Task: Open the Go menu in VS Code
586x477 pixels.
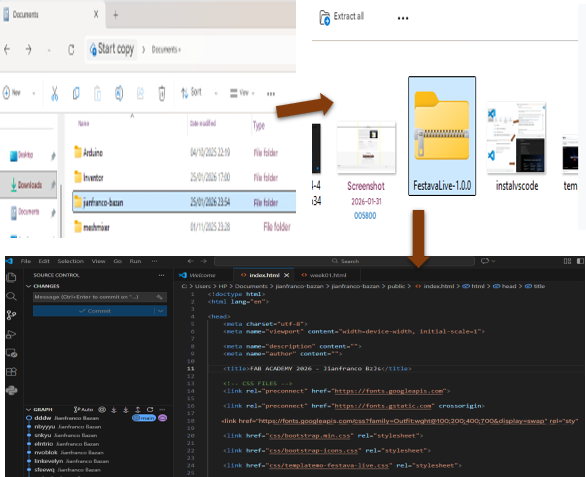Action: pyautogui.click(x=117, y=261)
